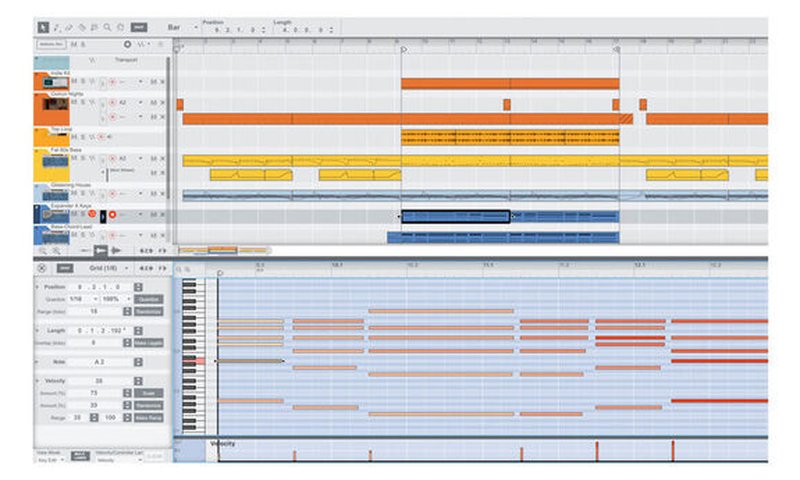
Task: Collapse the Position section
Action: point(38,286)
